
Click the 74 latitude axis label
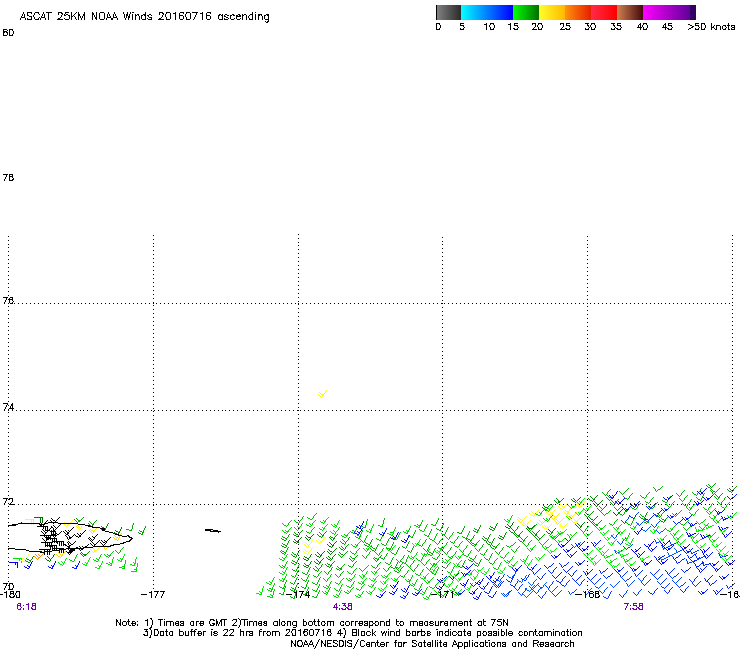point(8,407)
